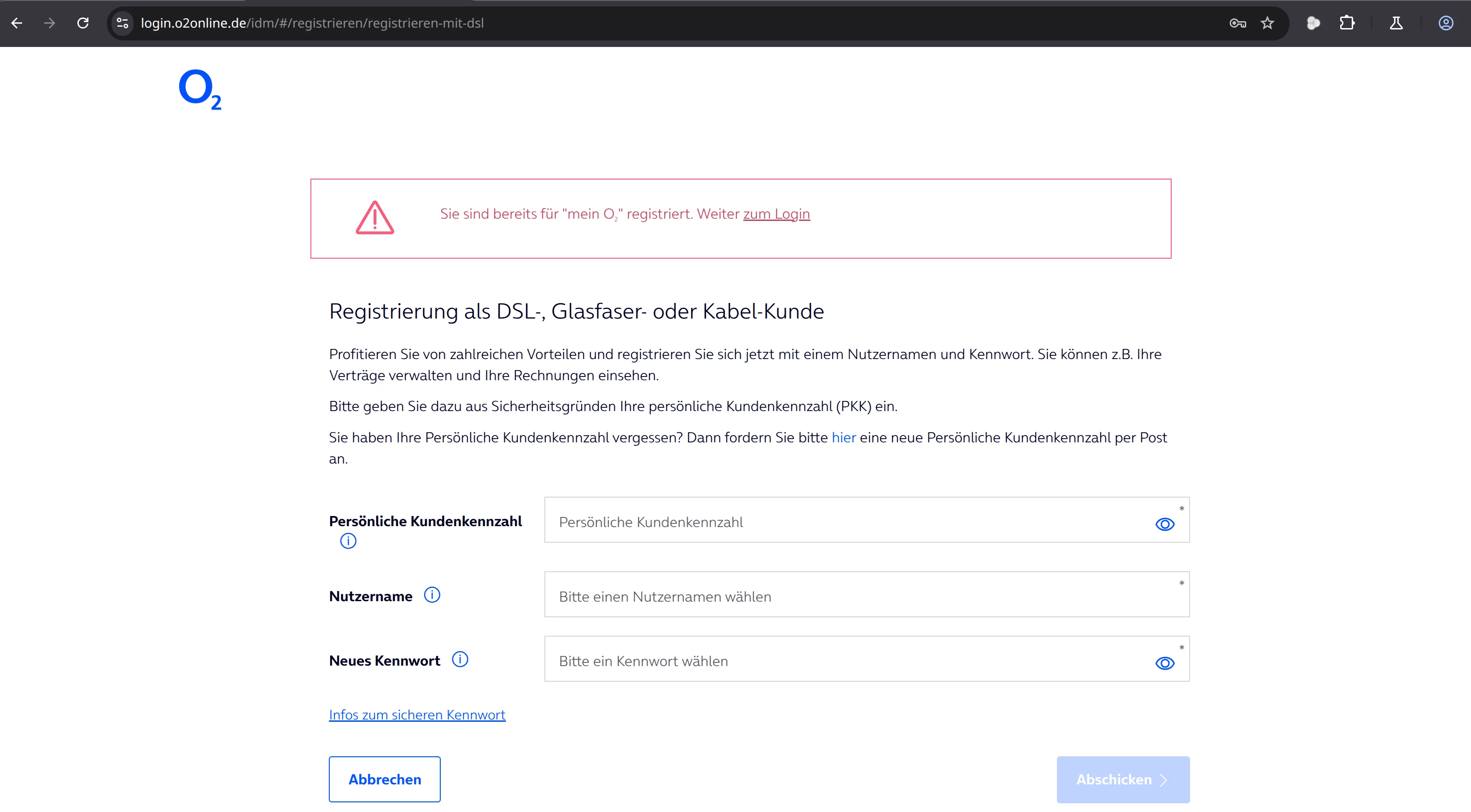The width and height of the screenshot is (1471, 812).
Task: Show the Persönliche Kundenkennzahl value via eye icon
Action: pos(1164,524)
